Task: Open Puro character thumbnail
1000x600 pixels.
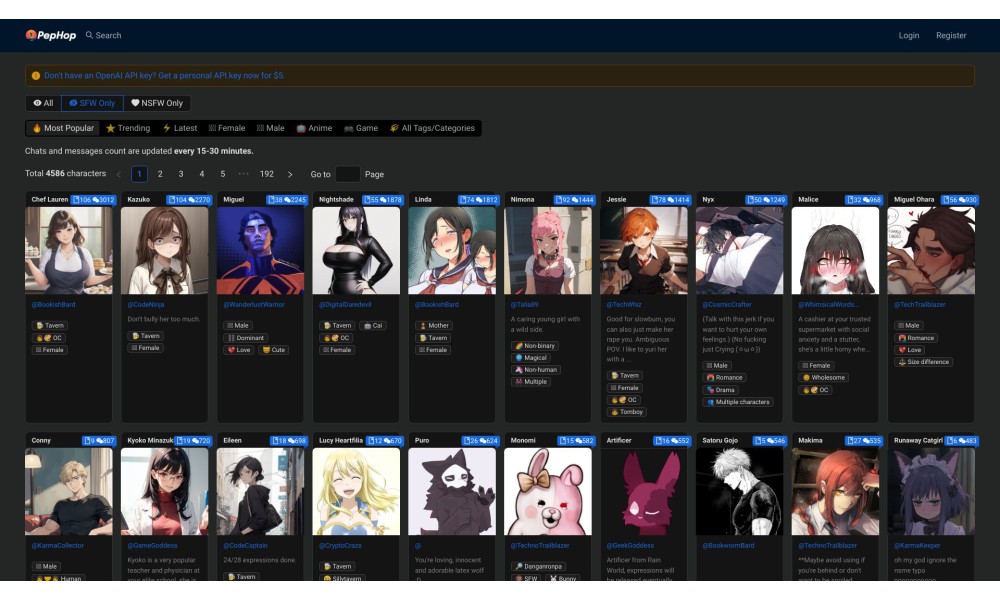Action: tap(452, 492)
